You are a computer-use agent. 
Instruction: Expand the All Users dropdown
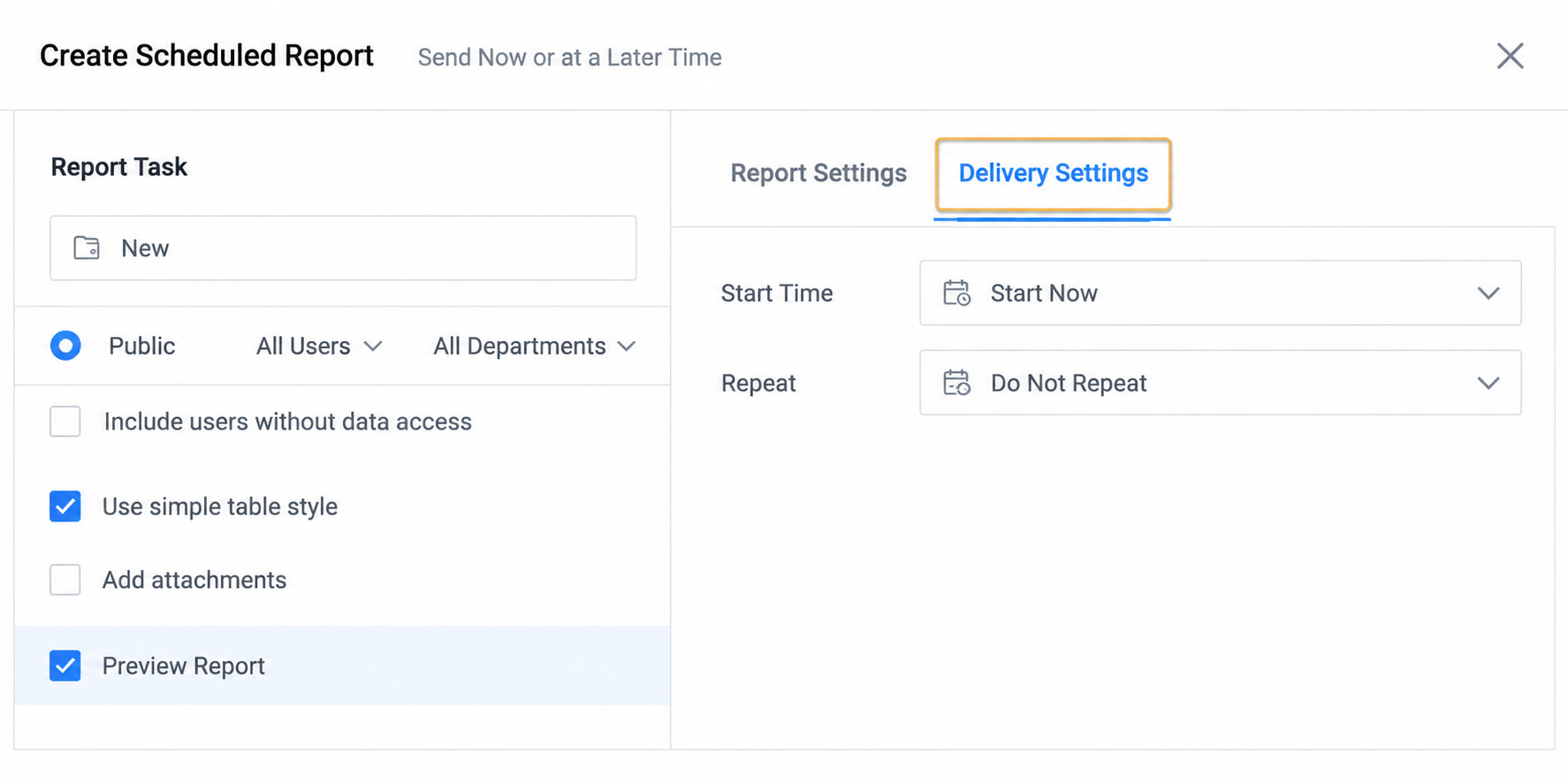coord(319,346)
